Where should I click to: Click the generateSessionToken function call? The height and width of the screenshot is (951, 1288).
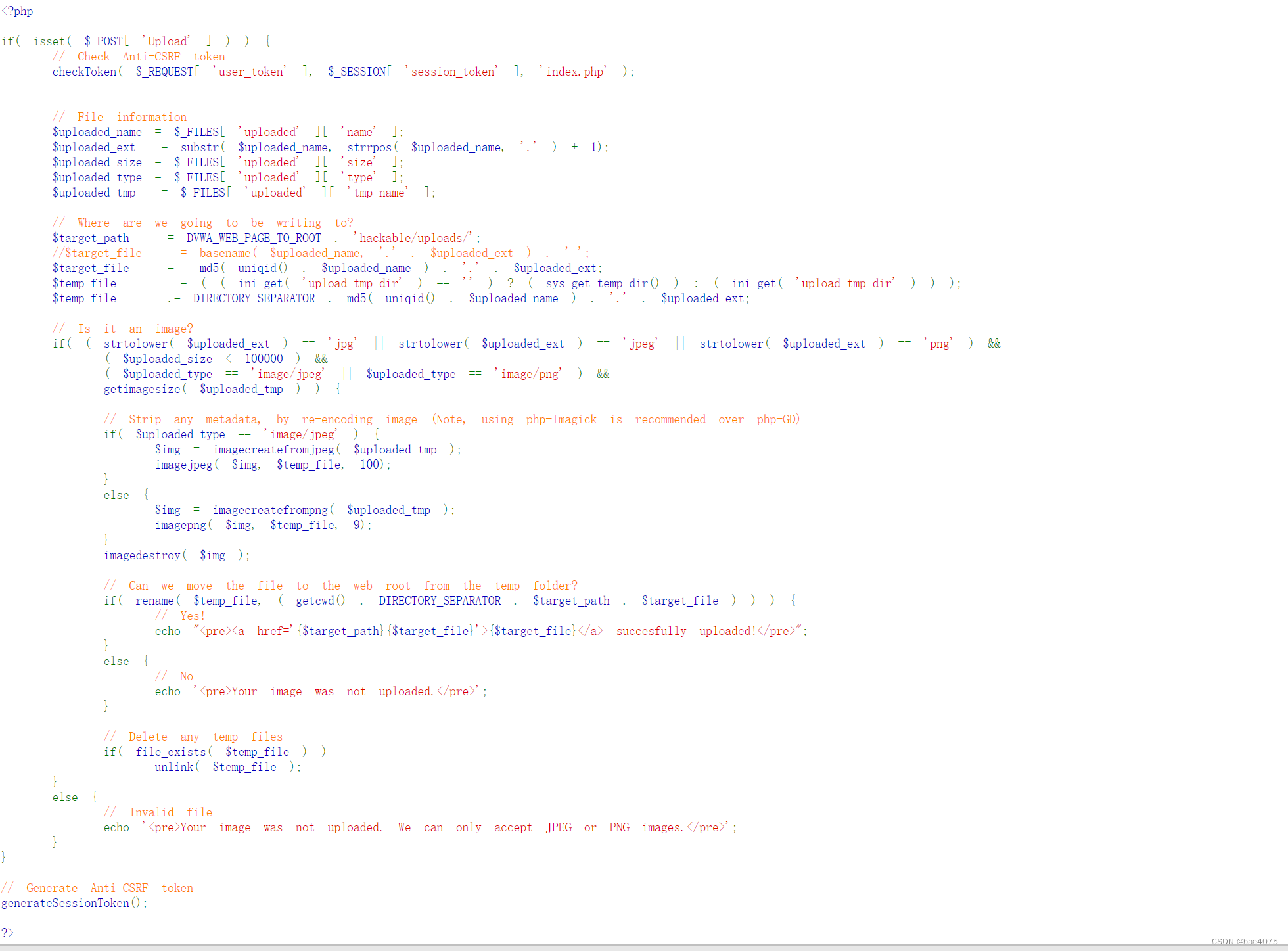(x=65, y=903)
